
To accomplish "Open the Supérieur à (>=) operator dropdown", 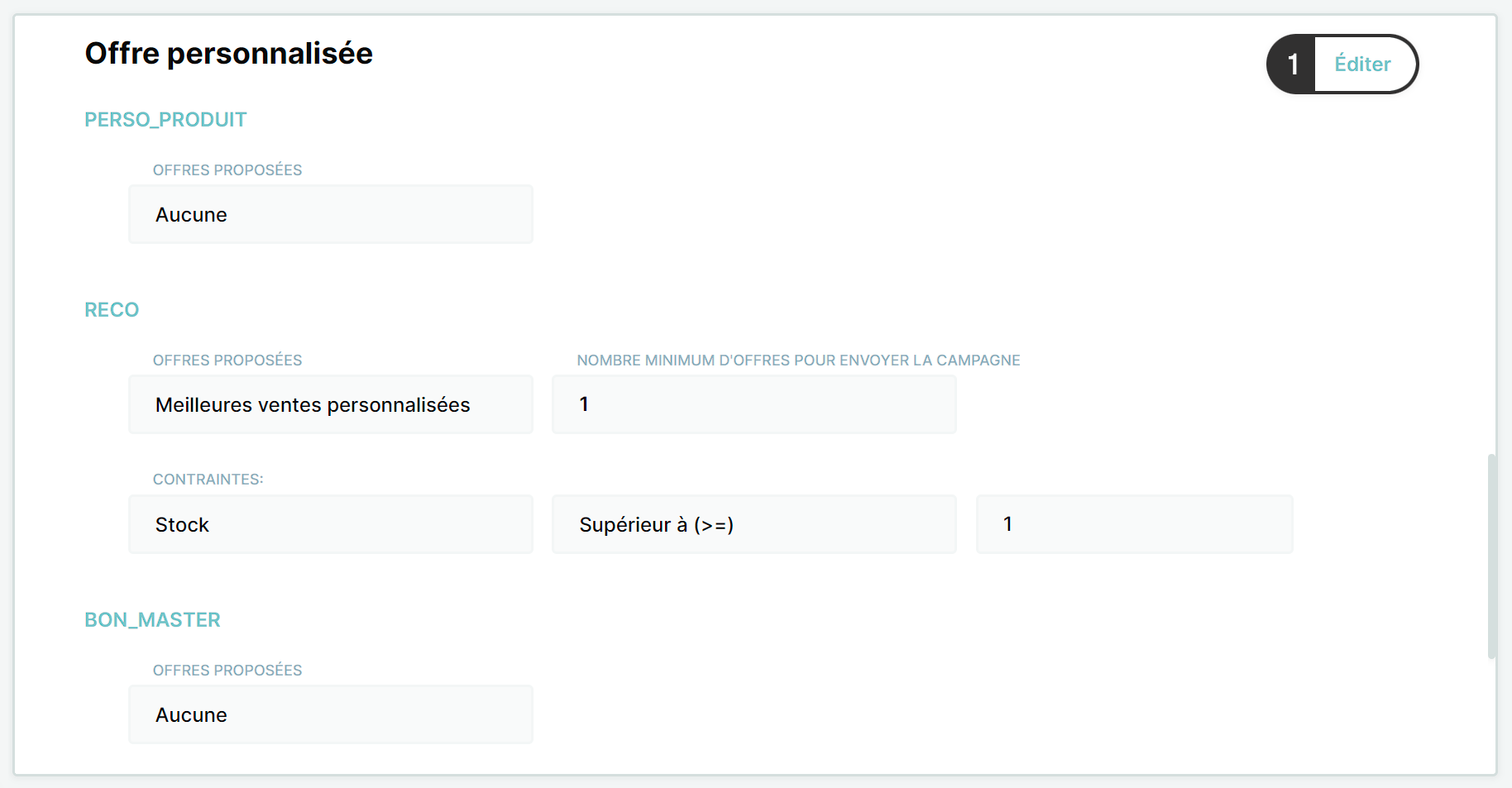I will pos(754,524).
